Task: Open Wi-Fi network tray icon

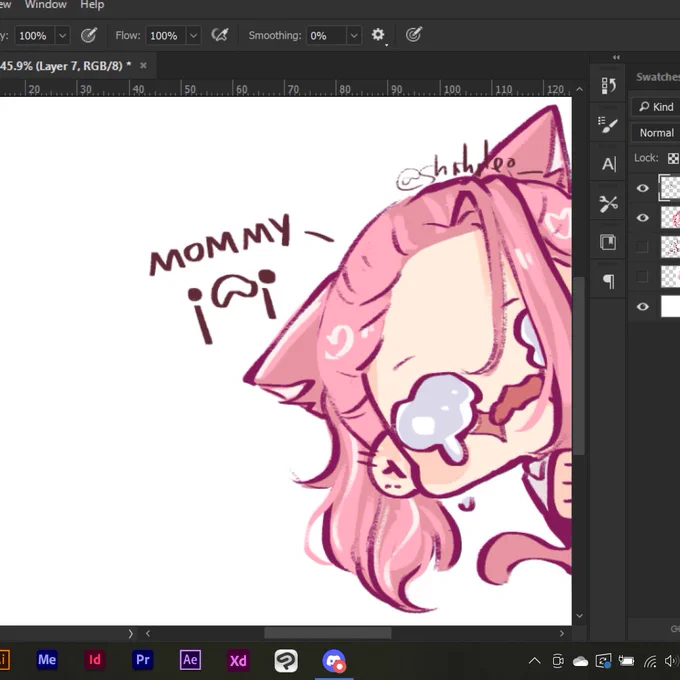Action: click(x=650, y=661)
